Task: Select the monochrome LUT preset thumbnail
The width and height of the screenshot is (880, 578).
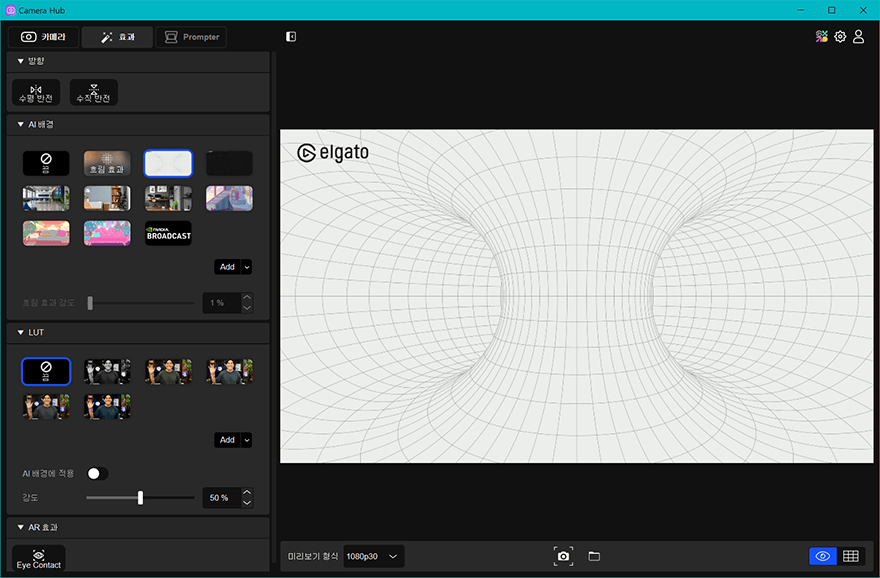Action: click(107, 371)
